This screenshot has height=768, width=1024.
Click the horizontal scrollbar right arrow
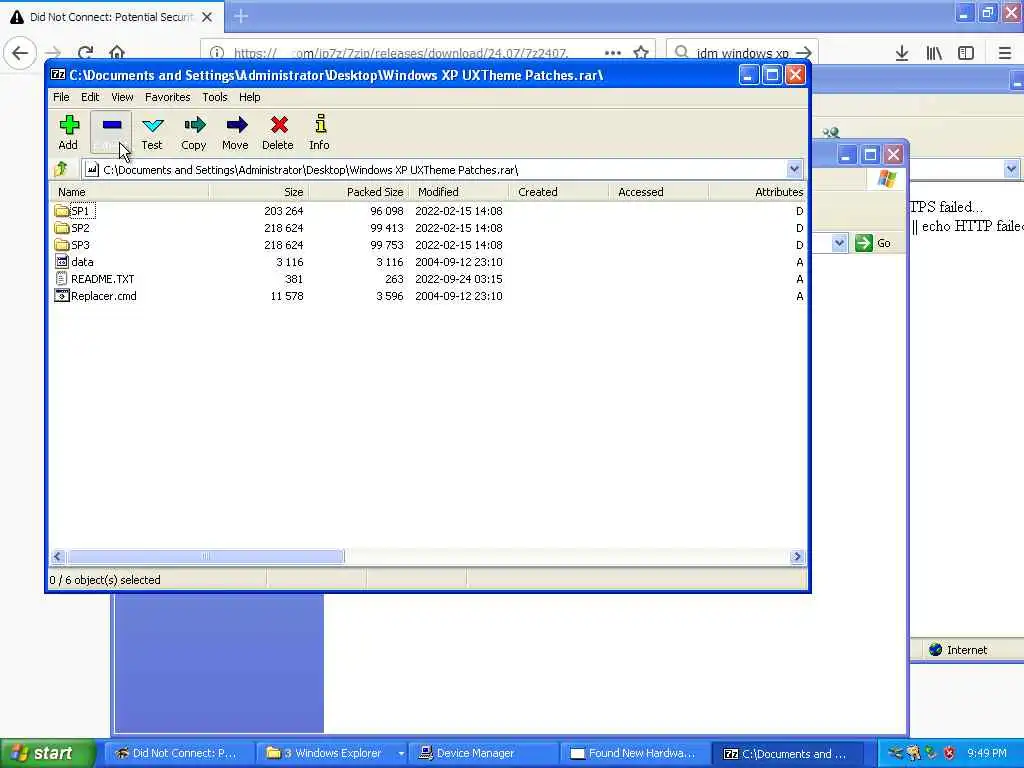pos(797,556)
